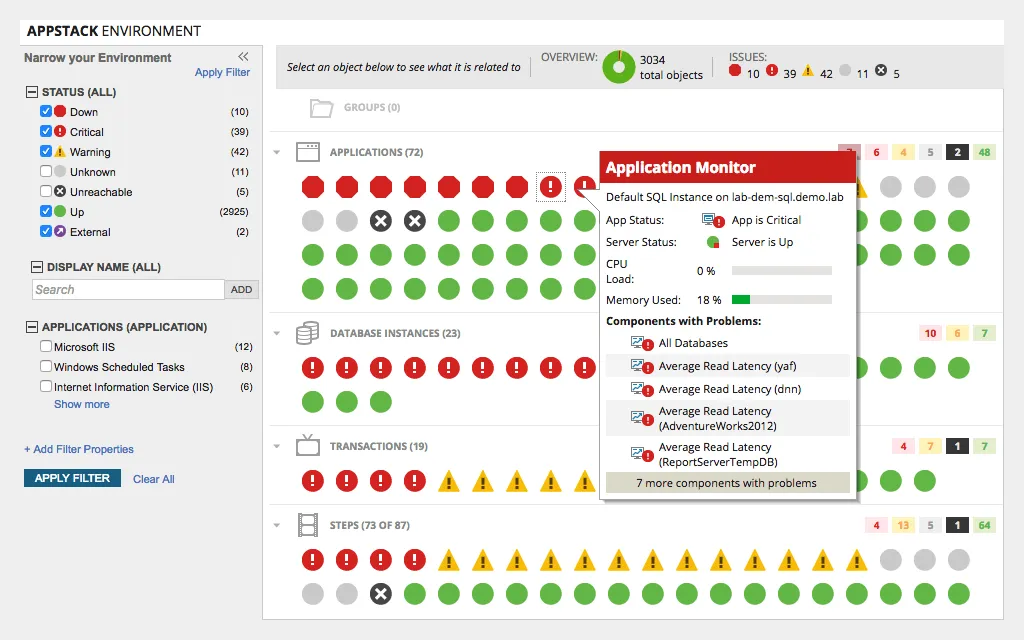Click the Show more link

pos(81,404)
